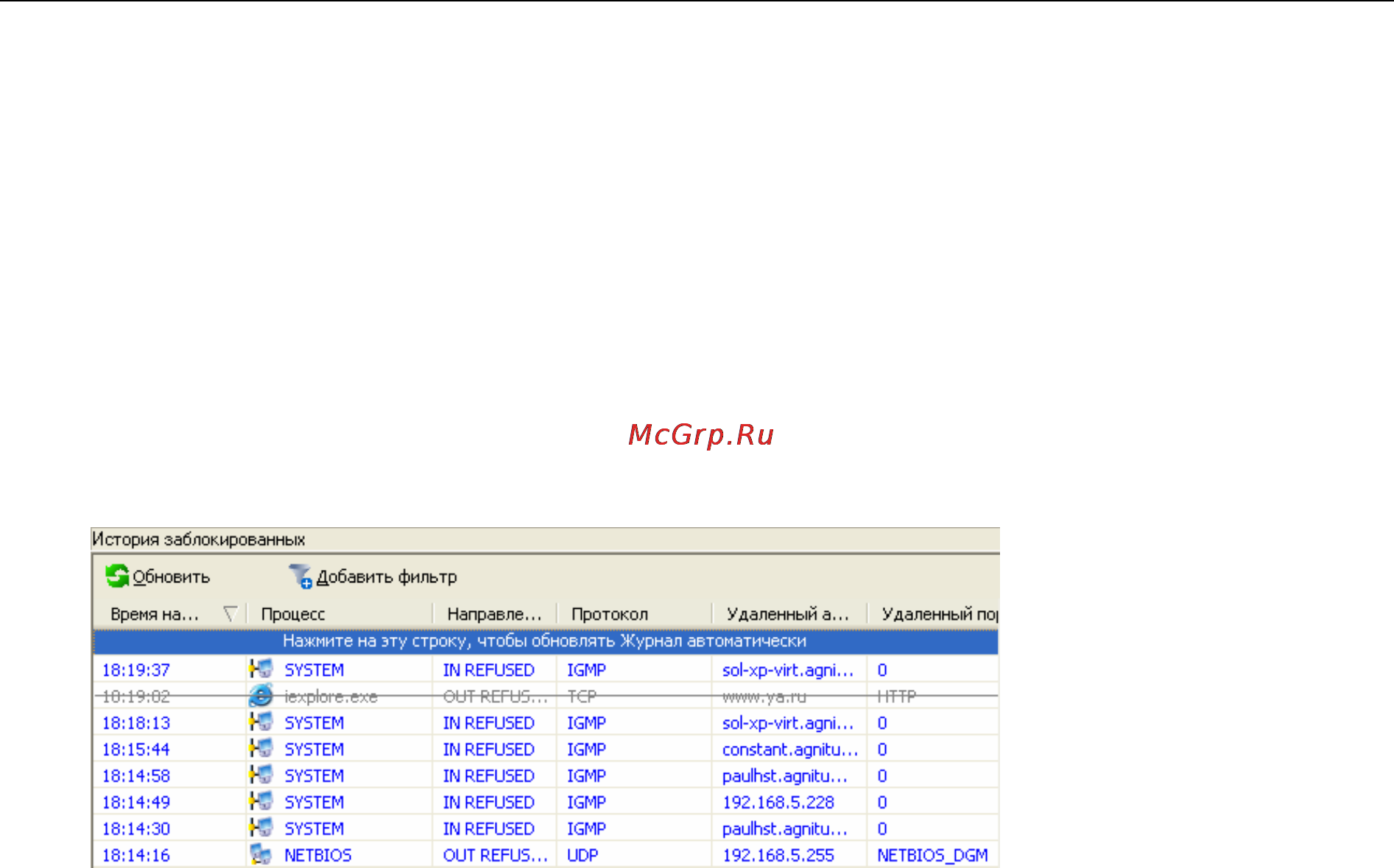
Task: Click the sol-xp-virt.agni... address in 18:19:37 row
Action: 788,670
